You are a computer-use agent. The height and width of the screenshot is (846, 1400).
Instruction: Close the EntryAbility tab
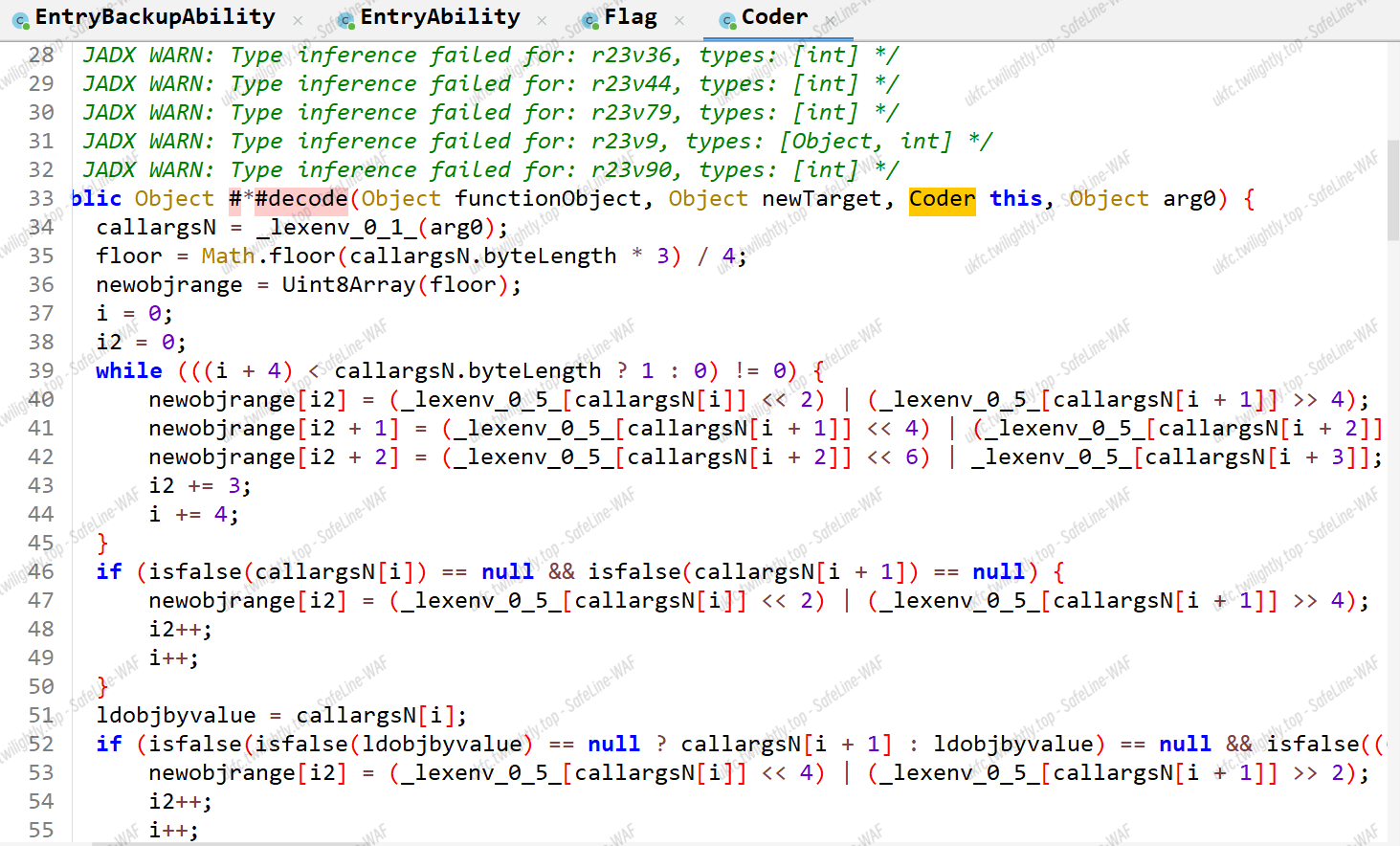[543, 20]
